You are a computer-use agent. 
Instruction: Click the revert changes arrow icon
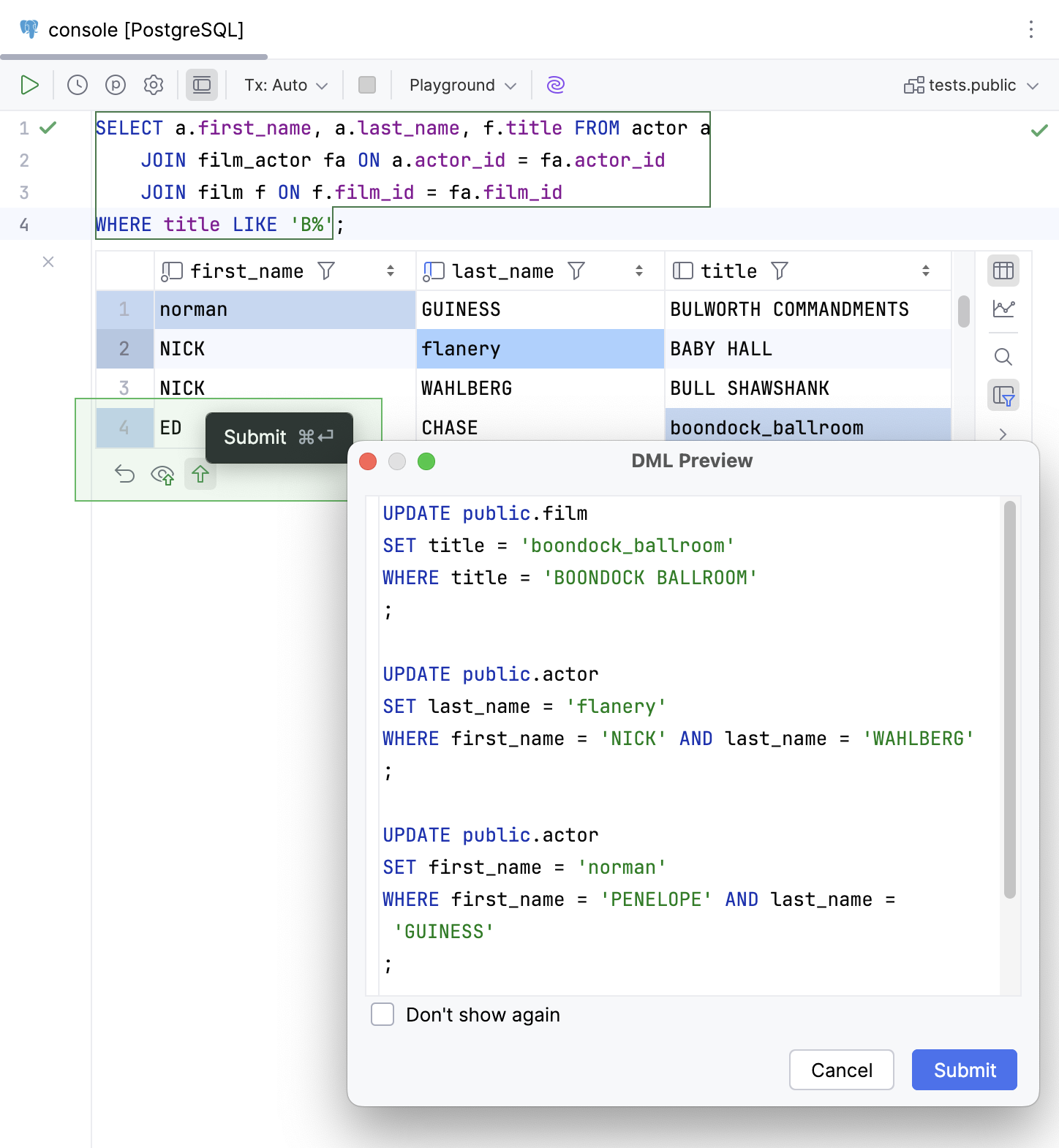125,475
